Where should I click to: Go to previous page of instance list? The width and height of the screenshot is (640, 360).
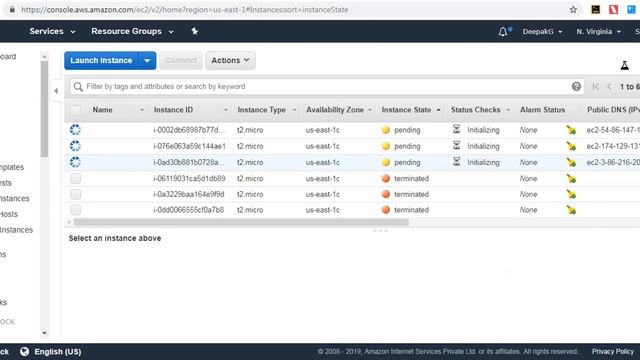point(609,87)
